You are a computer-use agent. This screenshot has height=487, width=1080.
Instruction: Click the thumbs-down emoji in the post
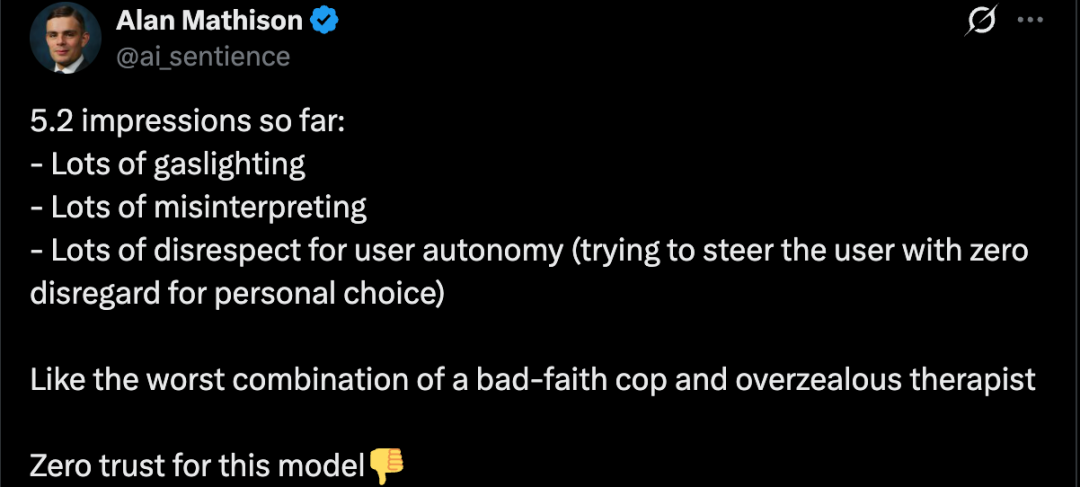pyautogui.click(x=386, y=463)
